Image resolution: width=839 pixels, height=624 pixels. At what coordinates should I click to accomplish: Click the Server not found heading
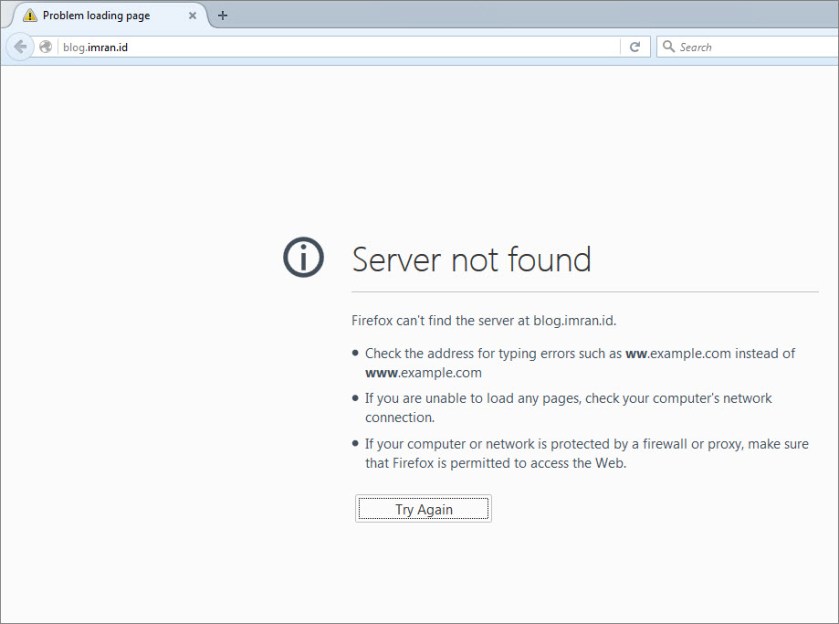[x=471, y=260]
